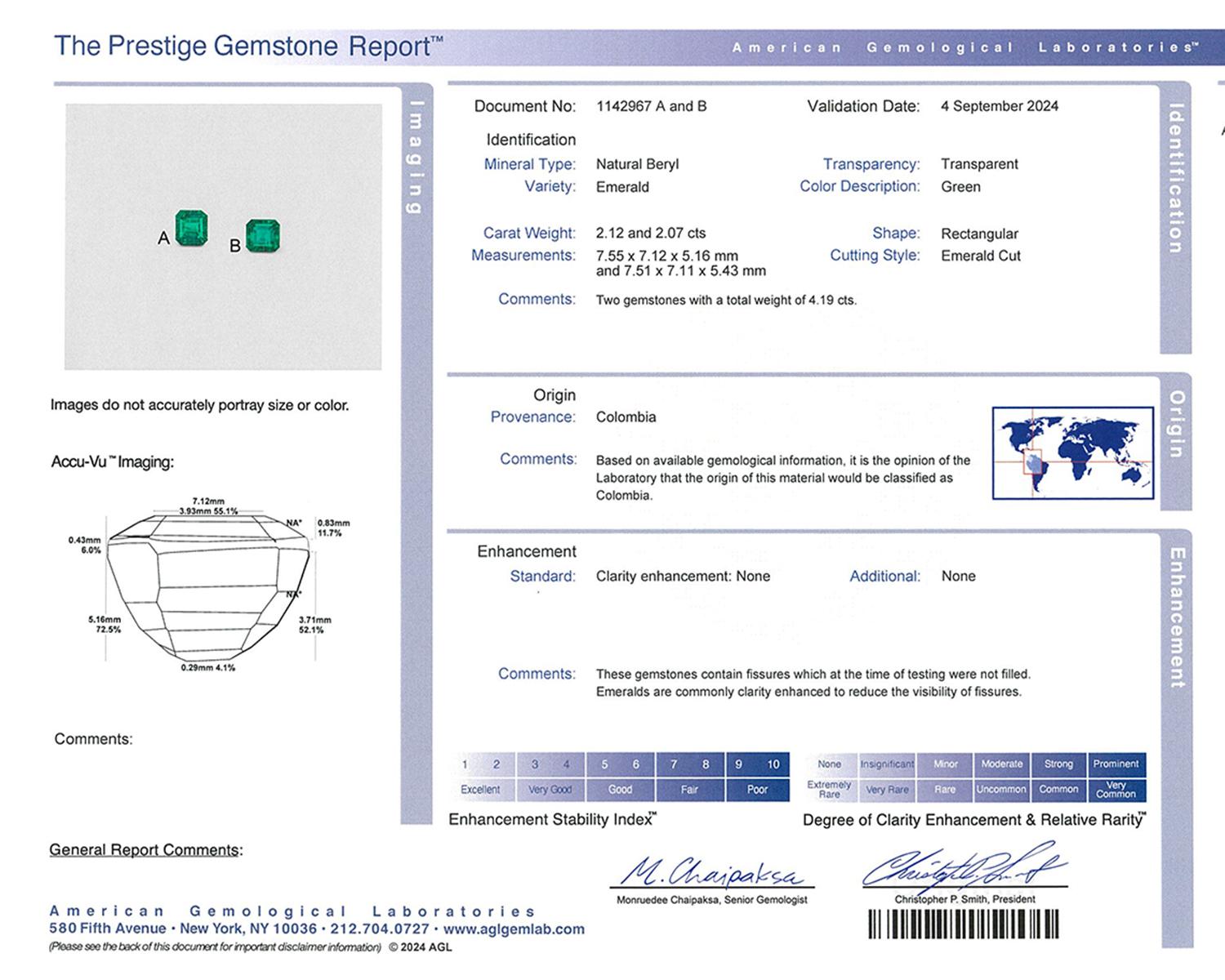The image size is (1225, 980).
Task: Click the Emerald Cut cutting style value
Action: click(x=981, y=256)
